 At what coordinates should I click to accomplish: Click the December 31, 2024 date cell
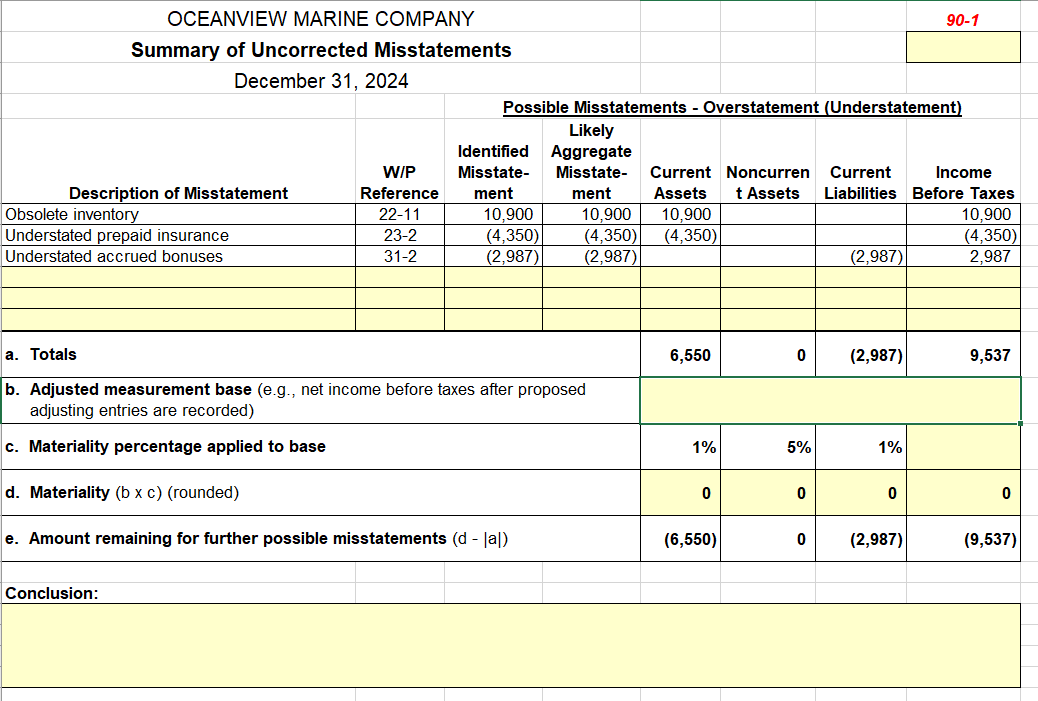coord(320,81)
